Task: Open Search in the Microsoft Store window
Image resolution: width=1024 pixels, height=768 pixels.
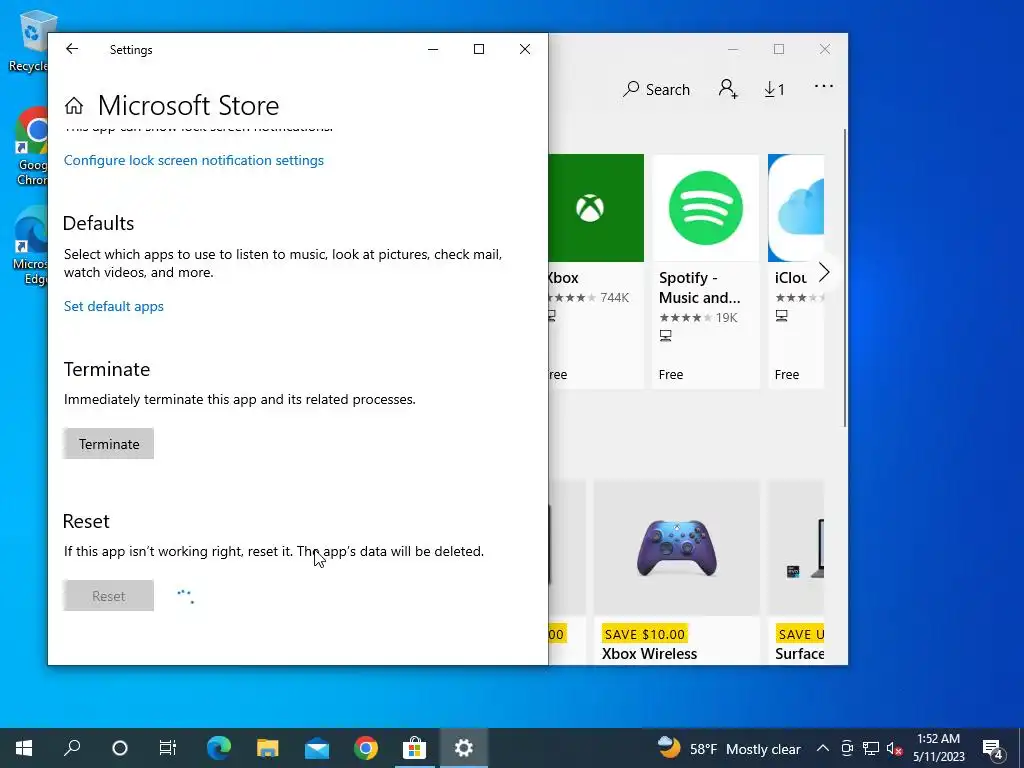Action: [x=656, y=89]
